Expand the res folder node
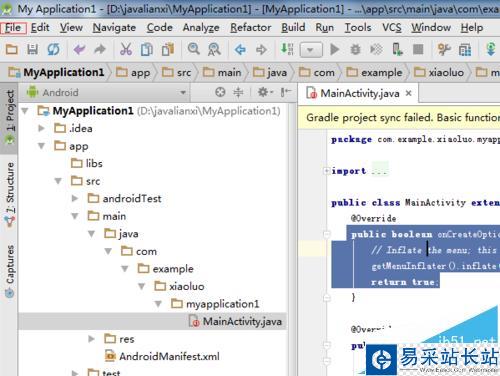 (x=92, y=339)
